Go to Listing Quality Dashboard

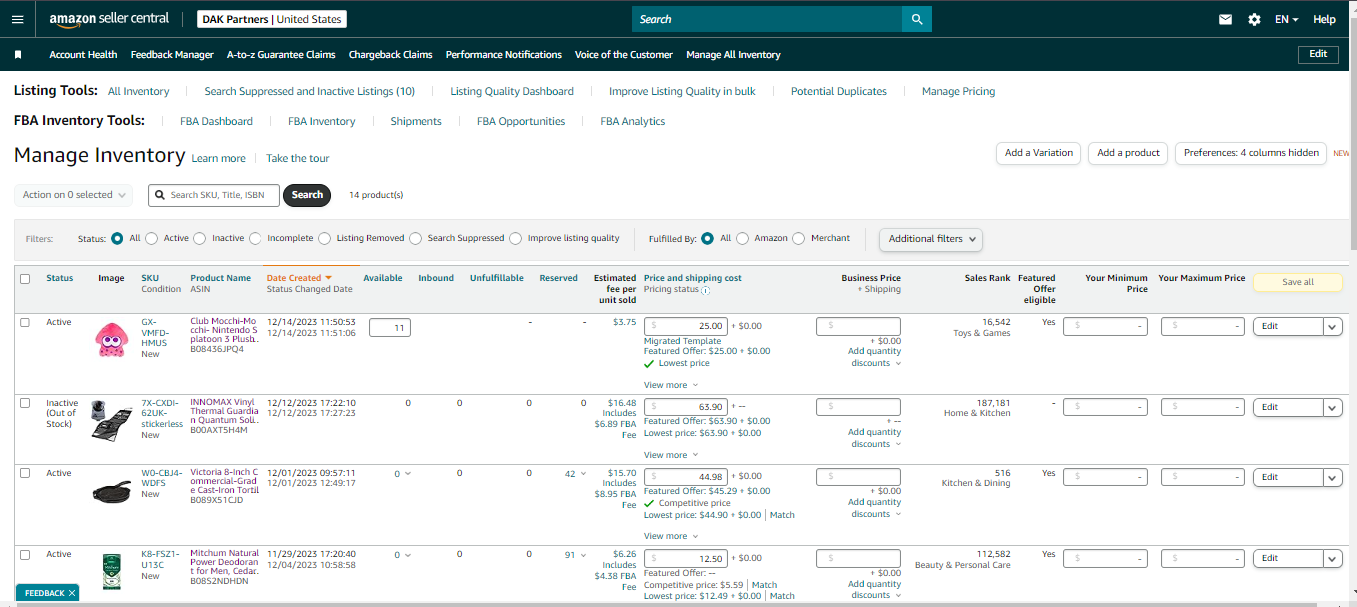(512, 91)
